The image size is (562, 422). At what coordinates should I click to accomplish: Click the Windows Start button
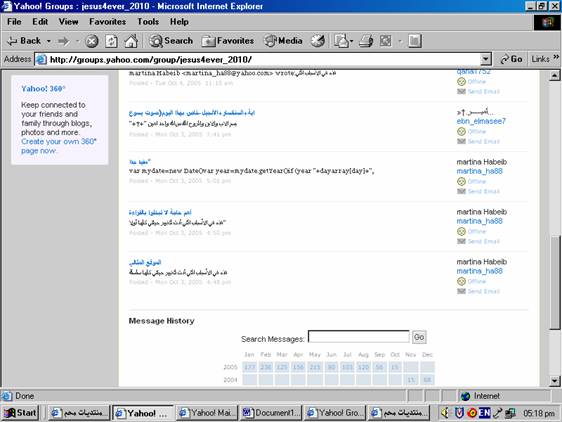(20, 413)
